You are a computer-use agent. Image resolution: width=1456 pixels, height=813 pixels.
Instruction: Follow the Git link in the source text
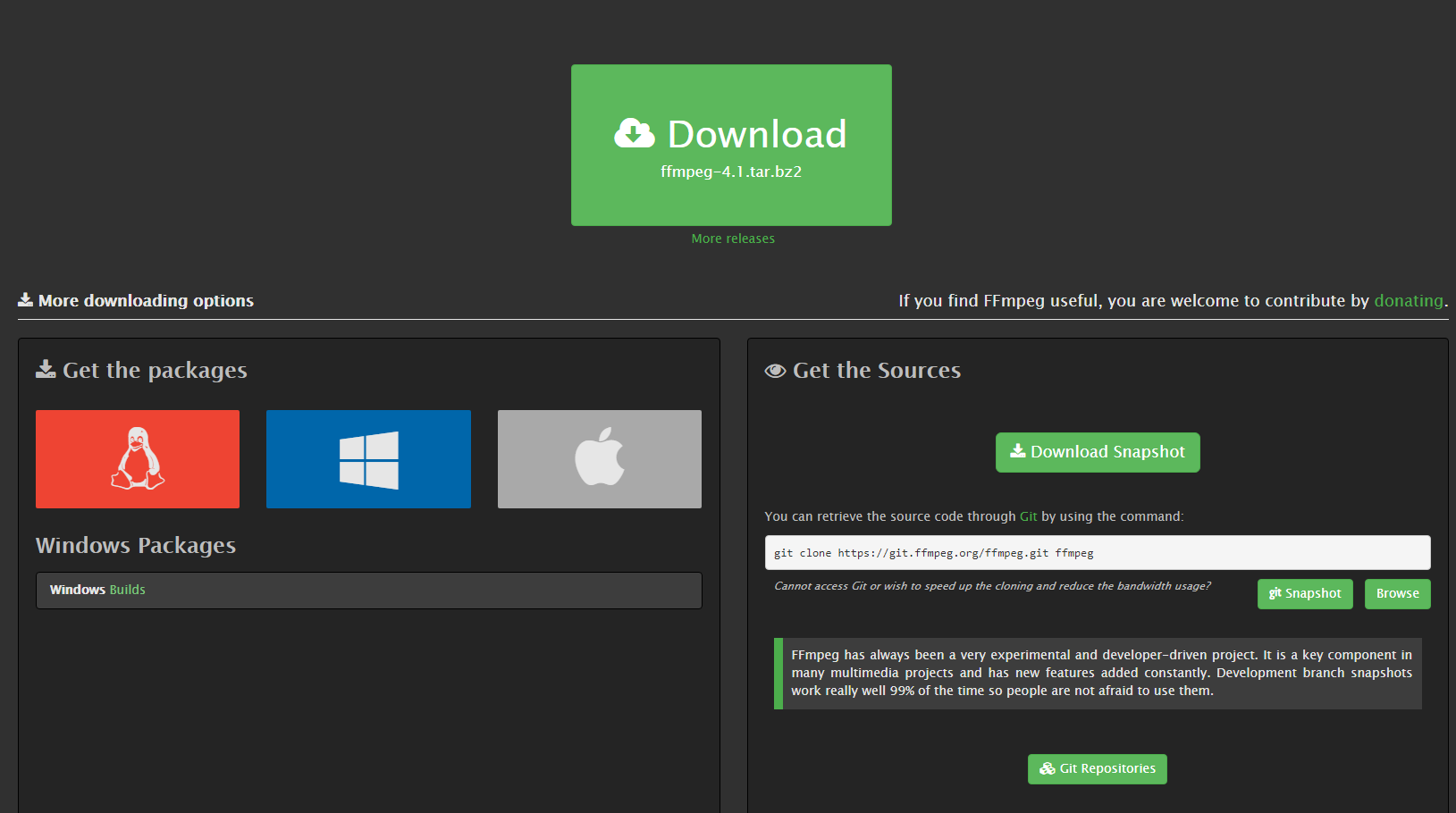point(1028,516)
